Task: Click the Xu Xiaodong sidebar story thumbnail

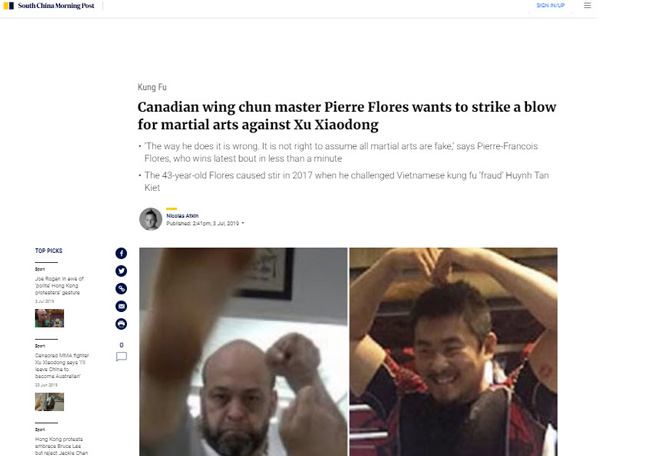Action: point(50,402)
